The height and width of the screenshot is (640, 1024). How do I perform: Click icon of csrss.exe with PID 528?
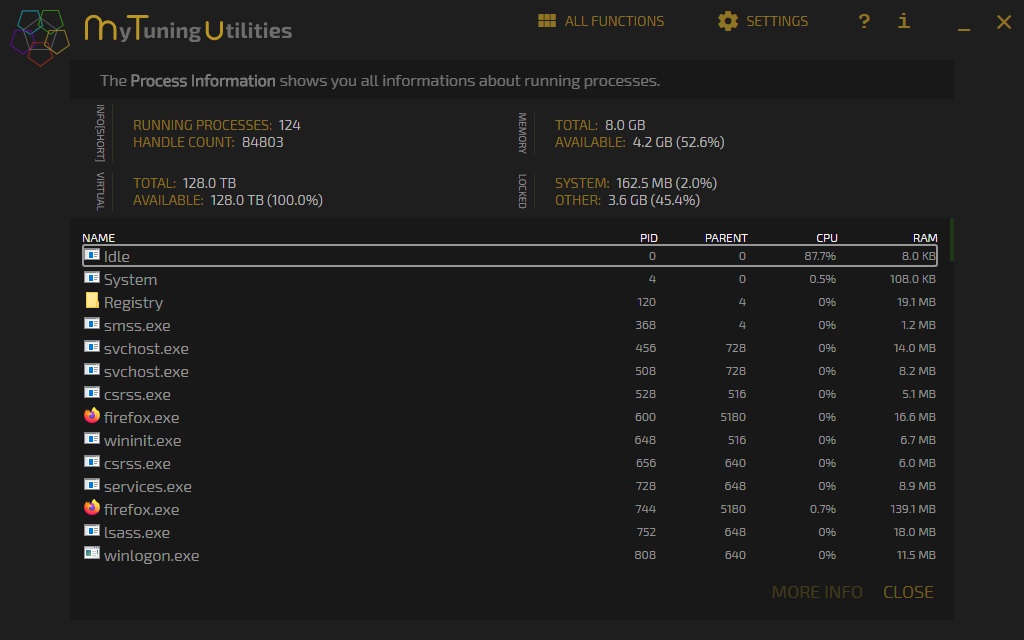point(92,392)
